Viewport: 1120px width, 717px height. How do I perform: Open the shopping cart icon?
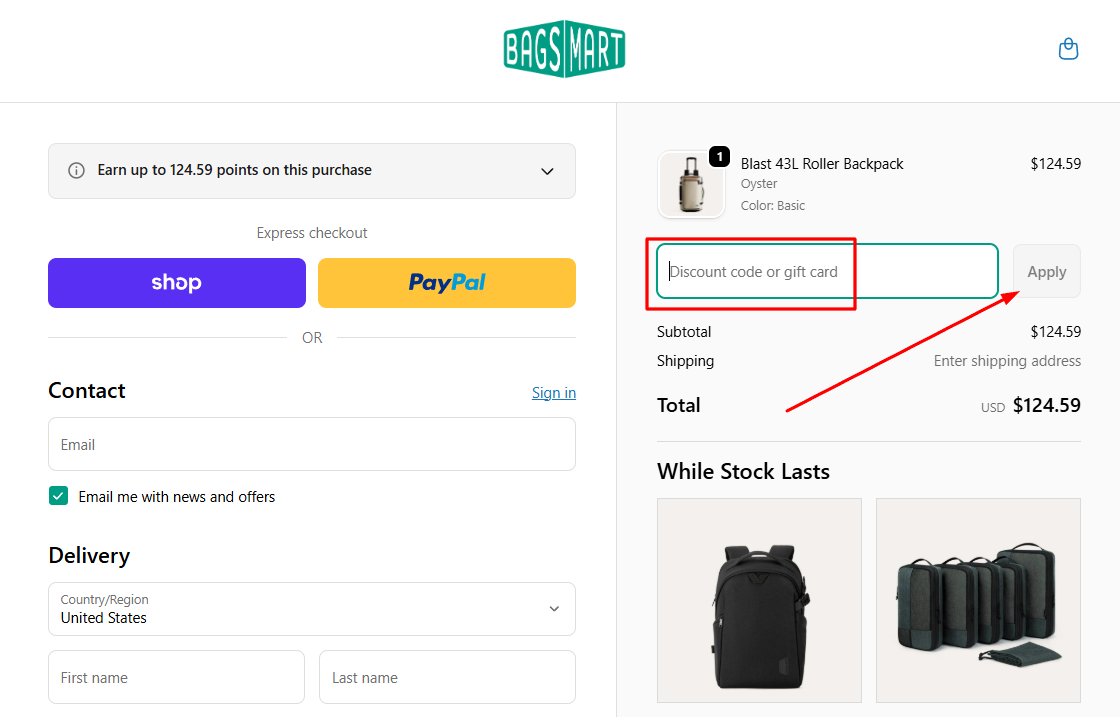[1068, 48]
